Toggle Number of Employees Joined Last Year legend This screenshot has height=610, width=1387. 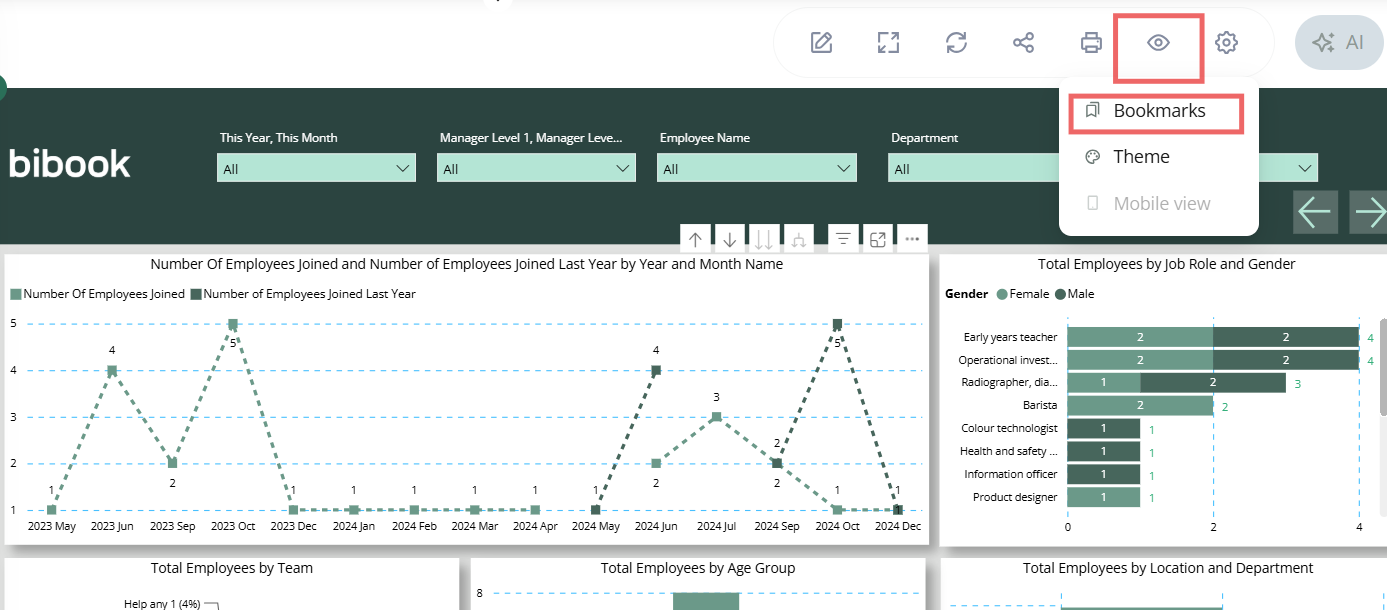coord(303,294)
